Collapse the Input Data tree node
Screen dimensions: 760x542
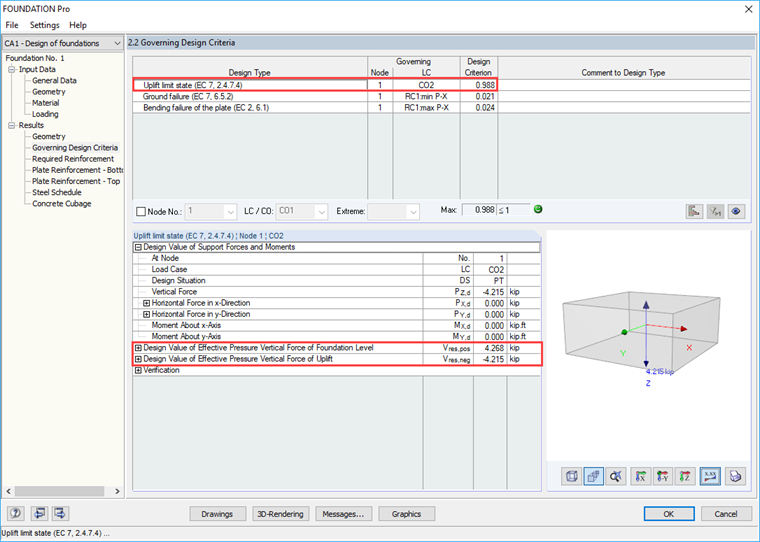(12, 69)
